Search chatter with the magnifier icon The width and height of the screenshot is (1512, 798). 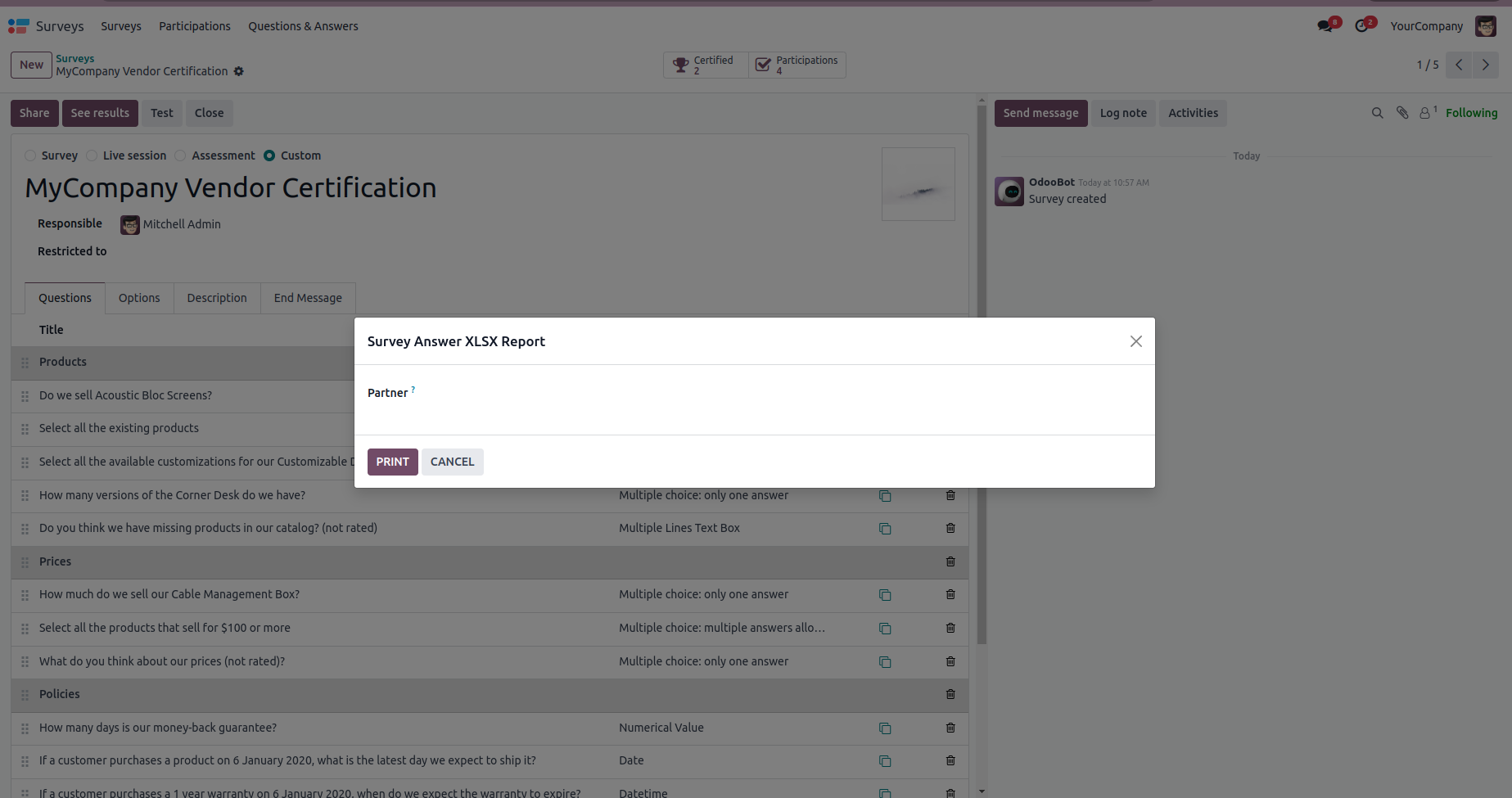pos(1377,113)
